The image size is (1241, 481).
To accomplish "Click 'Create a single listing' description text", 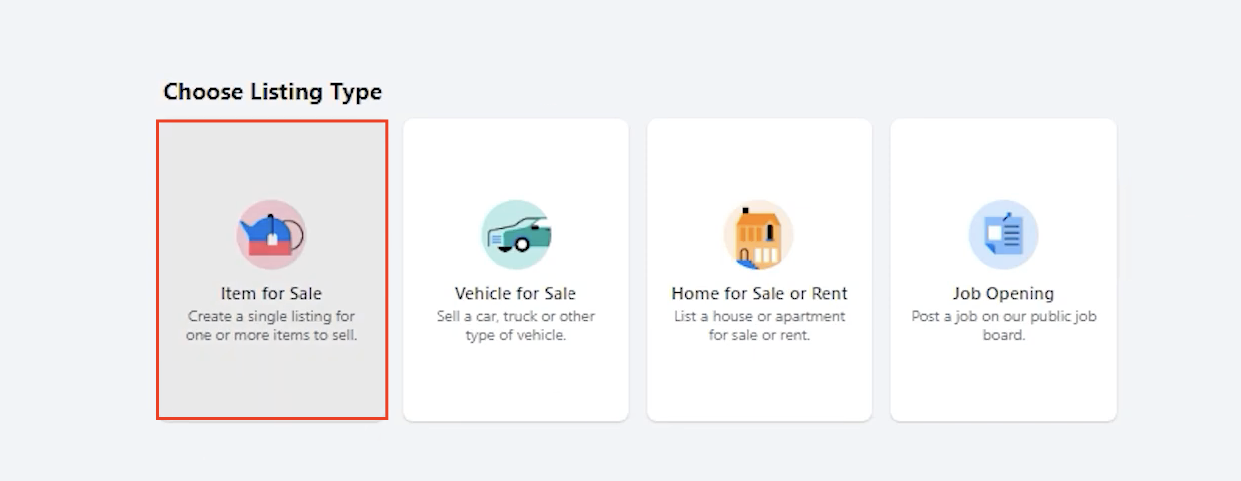I will (272, 326).
